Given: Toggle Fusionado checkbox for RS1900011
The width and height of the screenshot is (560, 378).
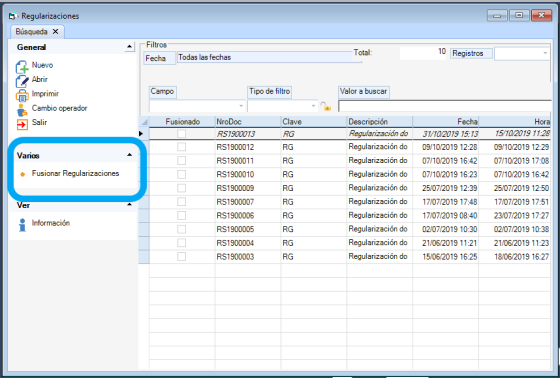Looking at the screenshot, I should point(181,161).
